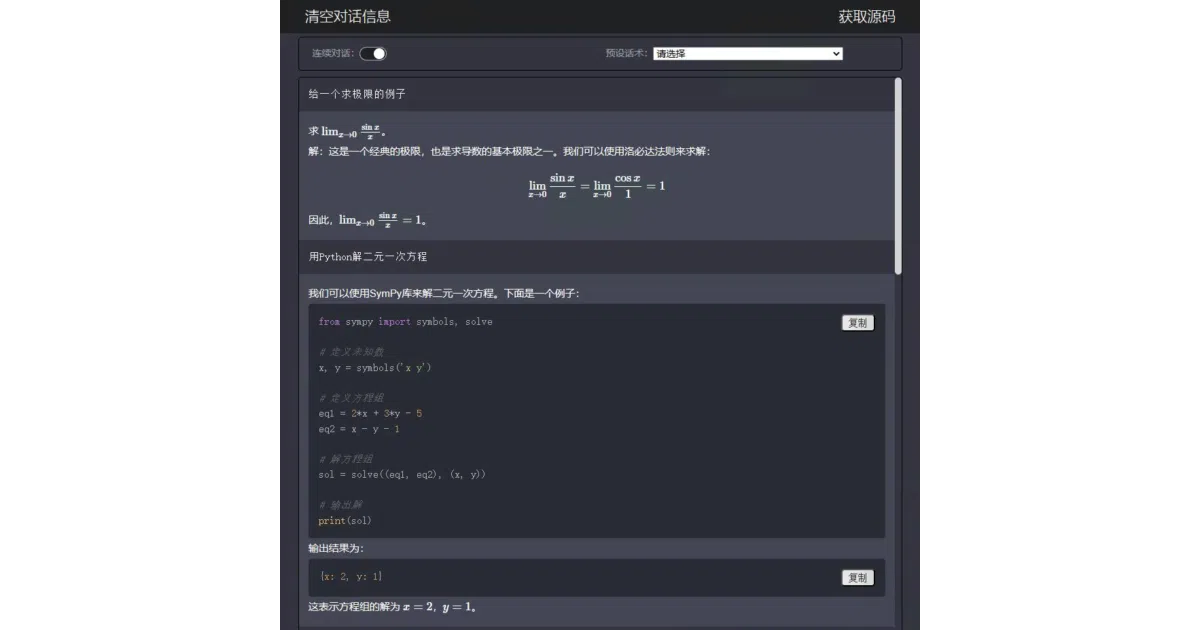Click the code line x, y = symbols('x y')
The width and height of the screenshot is (1200, 630).
(x=375, y=368)
